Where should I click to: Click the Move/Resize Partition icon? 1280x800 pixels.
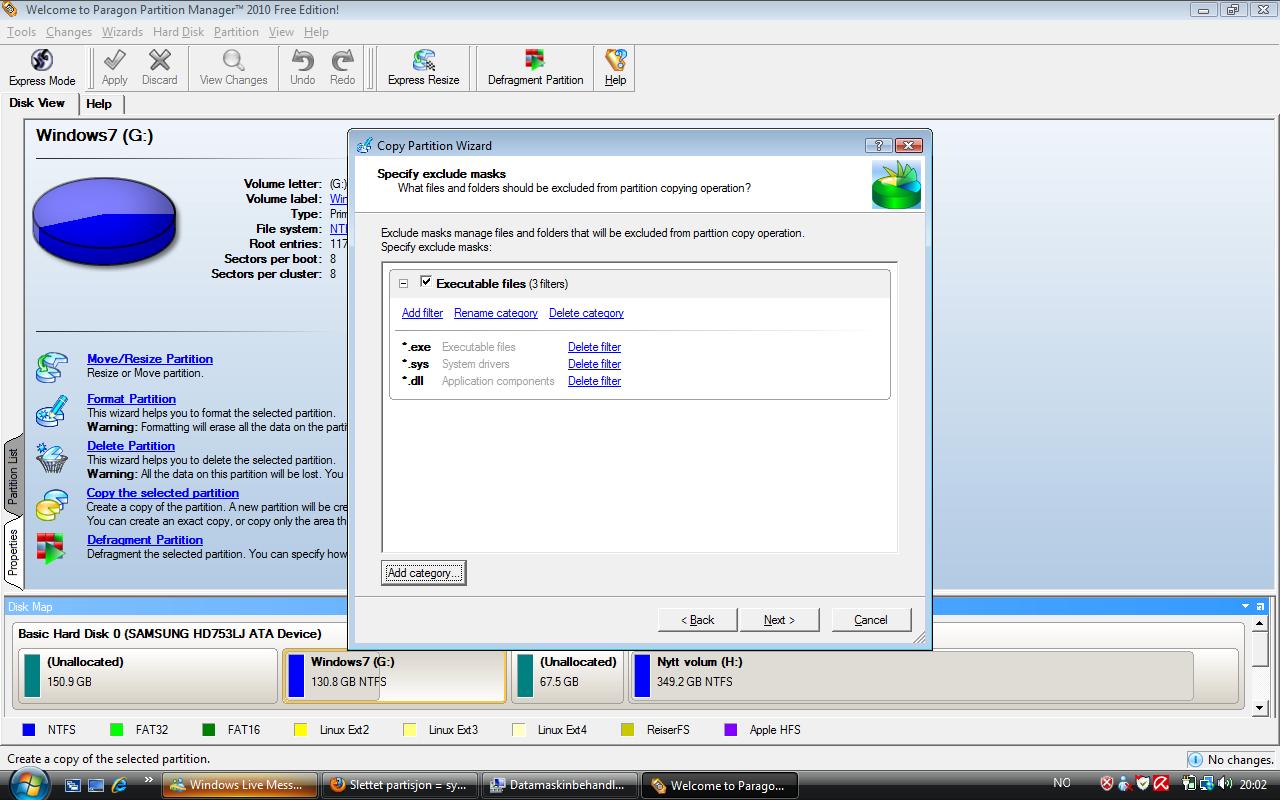(x=52, y=367)
